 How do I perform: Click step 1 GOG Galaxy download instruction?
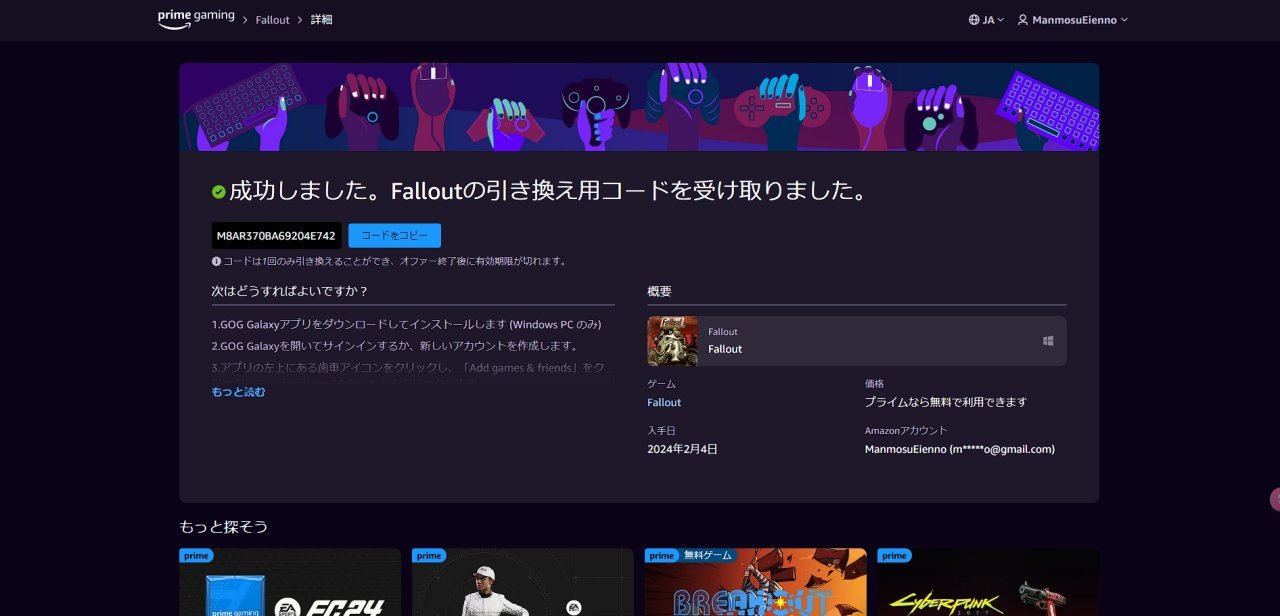406,324
